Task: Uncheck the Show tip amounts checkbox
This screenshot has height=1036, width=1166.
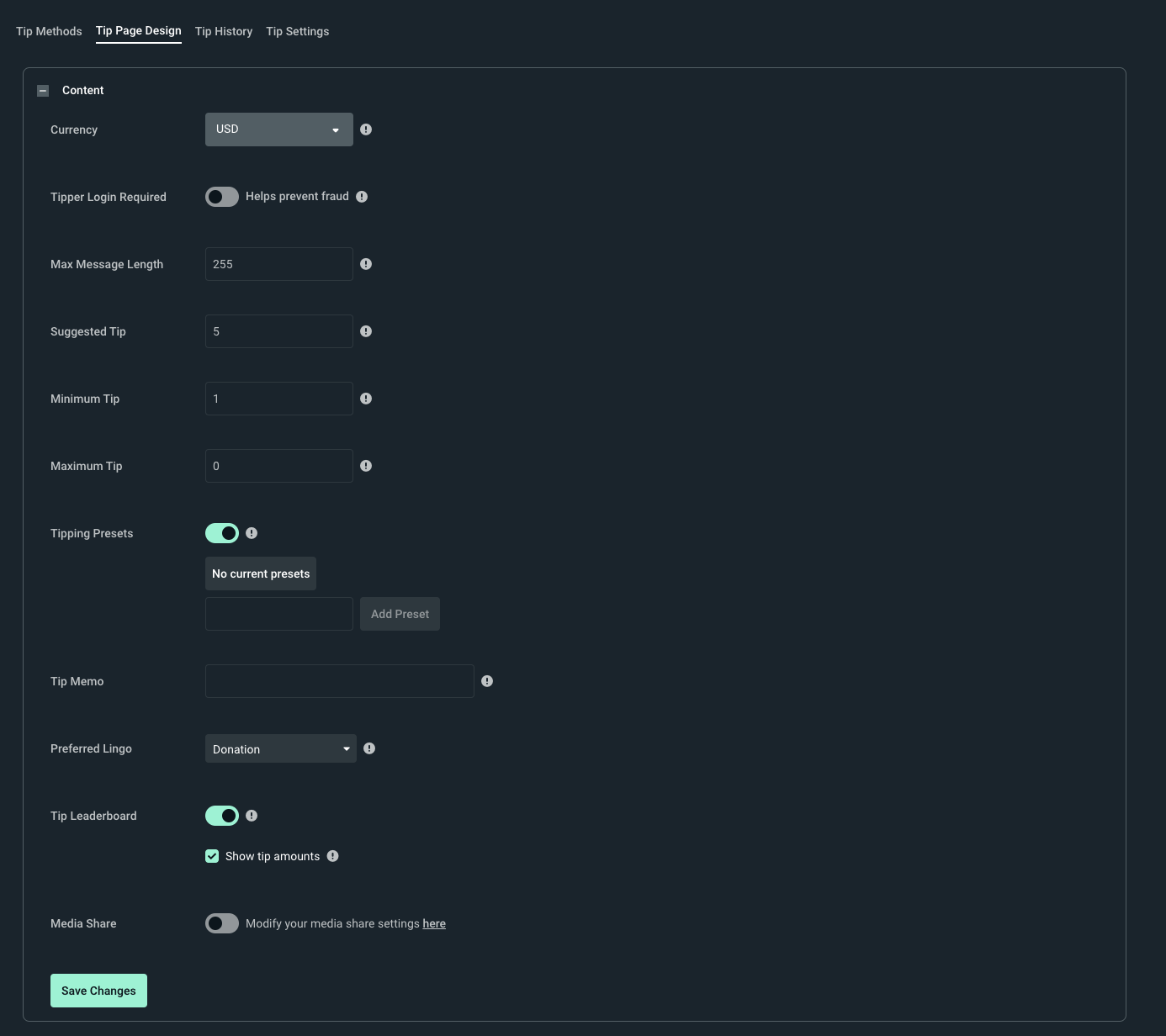Action: [211, 855]
